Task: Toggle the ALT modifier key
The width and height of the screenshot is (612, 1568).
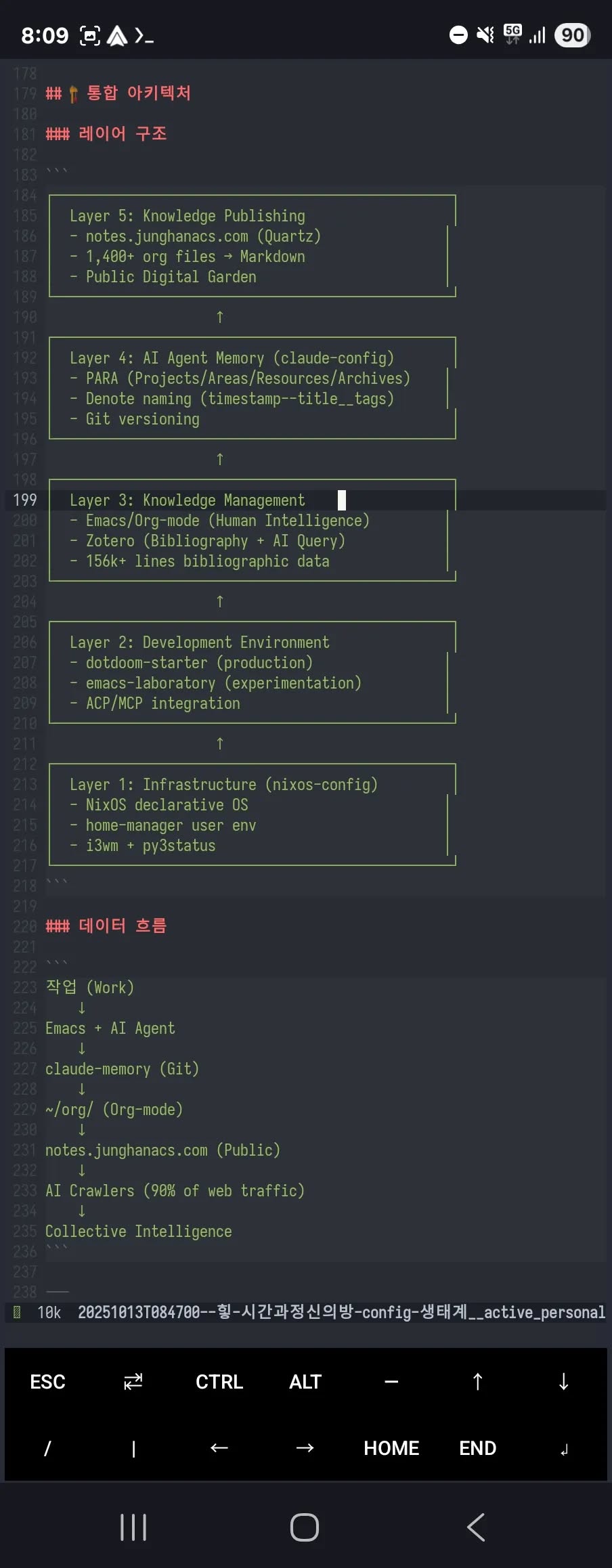Action: click(305, 1382)
